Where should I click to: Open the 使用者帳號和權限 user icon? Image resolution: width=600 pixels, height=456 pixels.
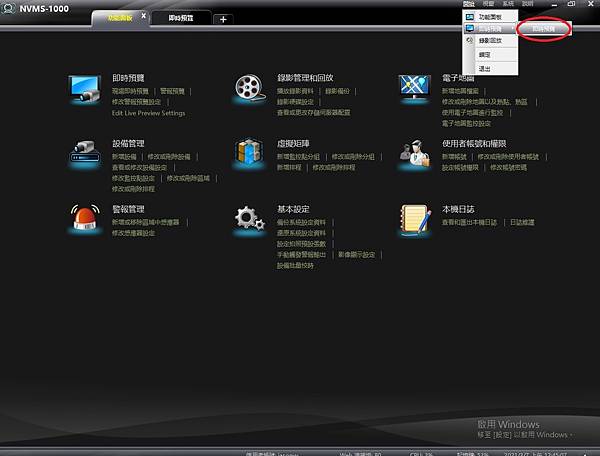(415, 154)
